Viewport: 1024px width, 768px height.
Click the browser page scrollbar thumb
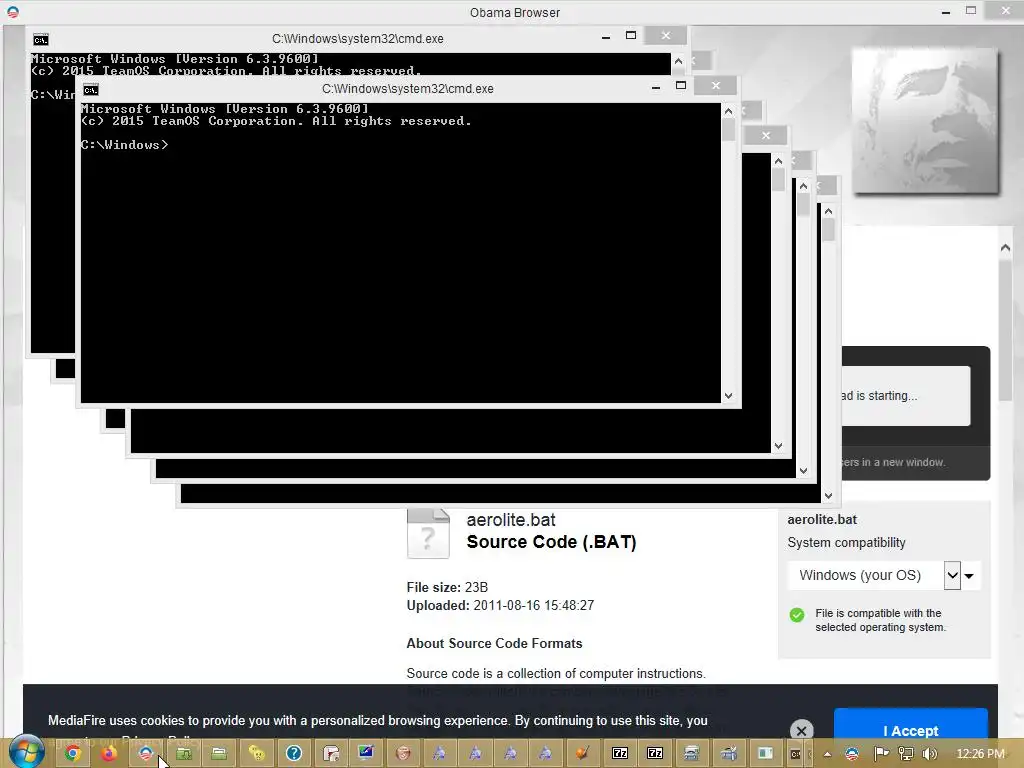pyautogui.click(x=1005, y=330)
